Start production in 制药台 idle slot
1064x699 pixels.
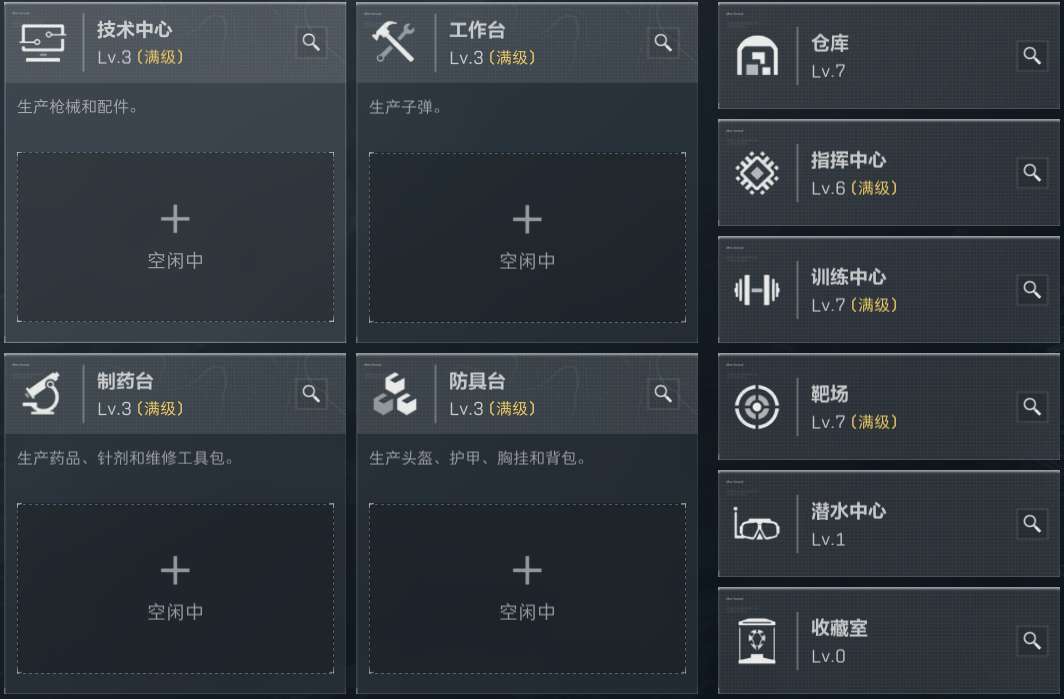(175, 588)
